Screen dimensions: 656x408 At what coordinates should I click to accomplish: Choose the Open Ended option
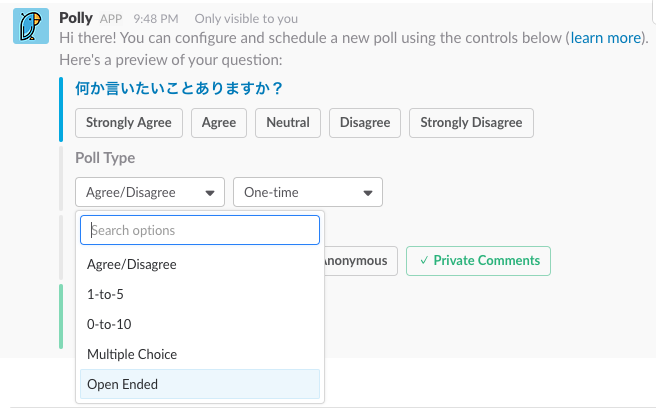click(x=123, y=384)
